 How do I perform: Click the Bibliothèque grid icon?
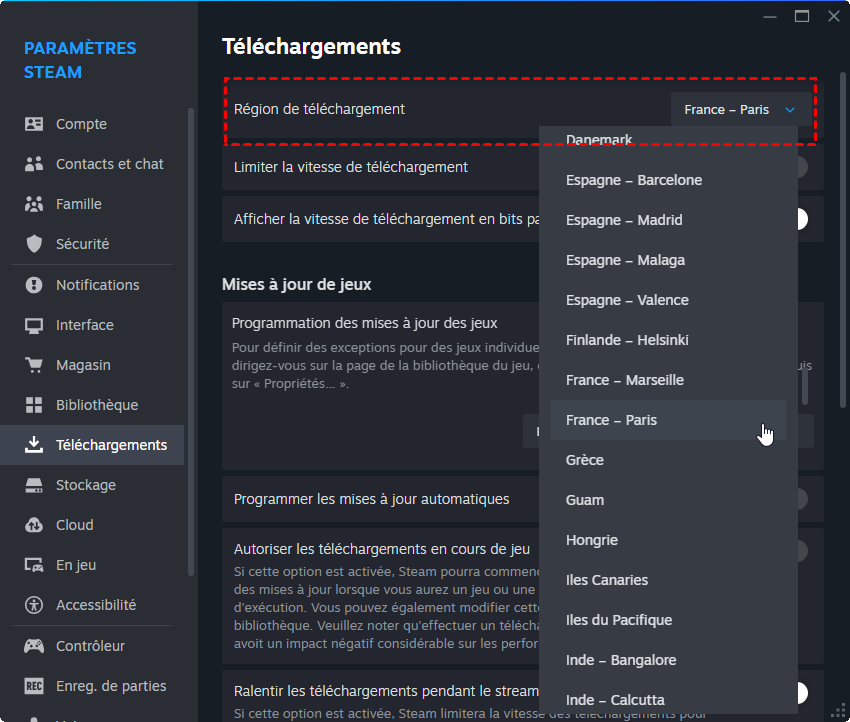(34, 405)
